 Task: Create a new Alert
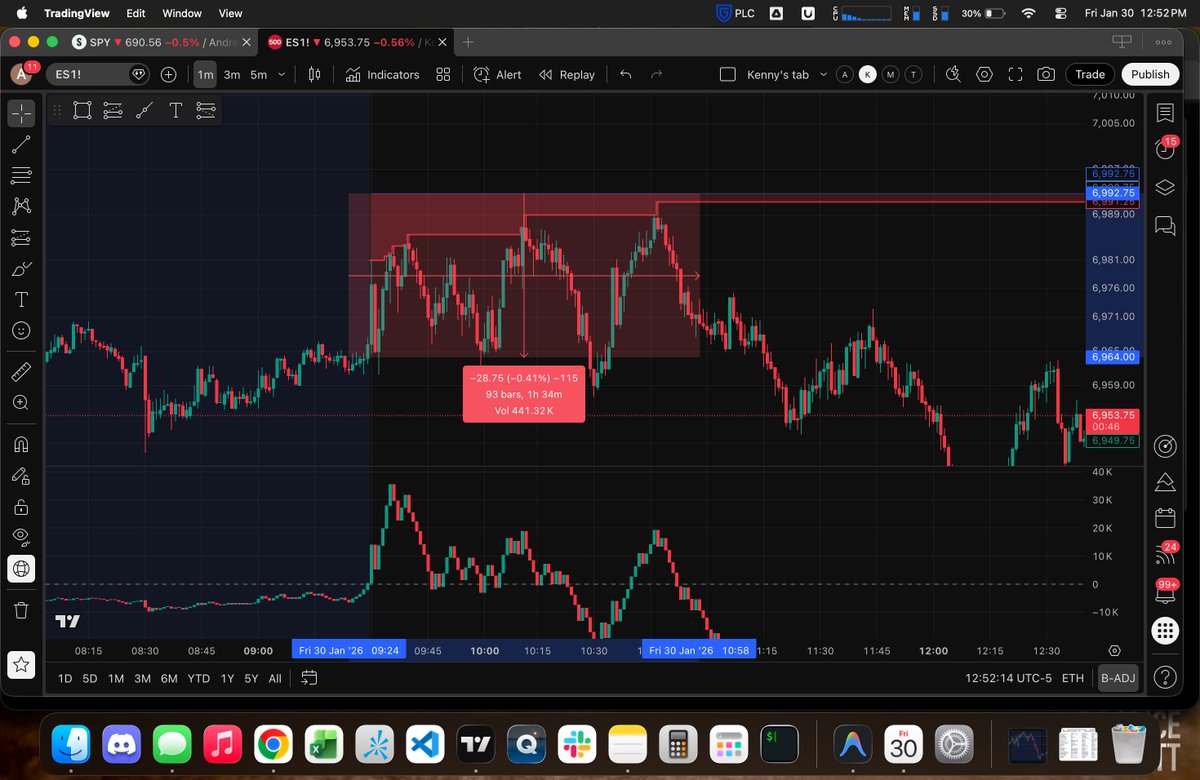coord(497,74)
